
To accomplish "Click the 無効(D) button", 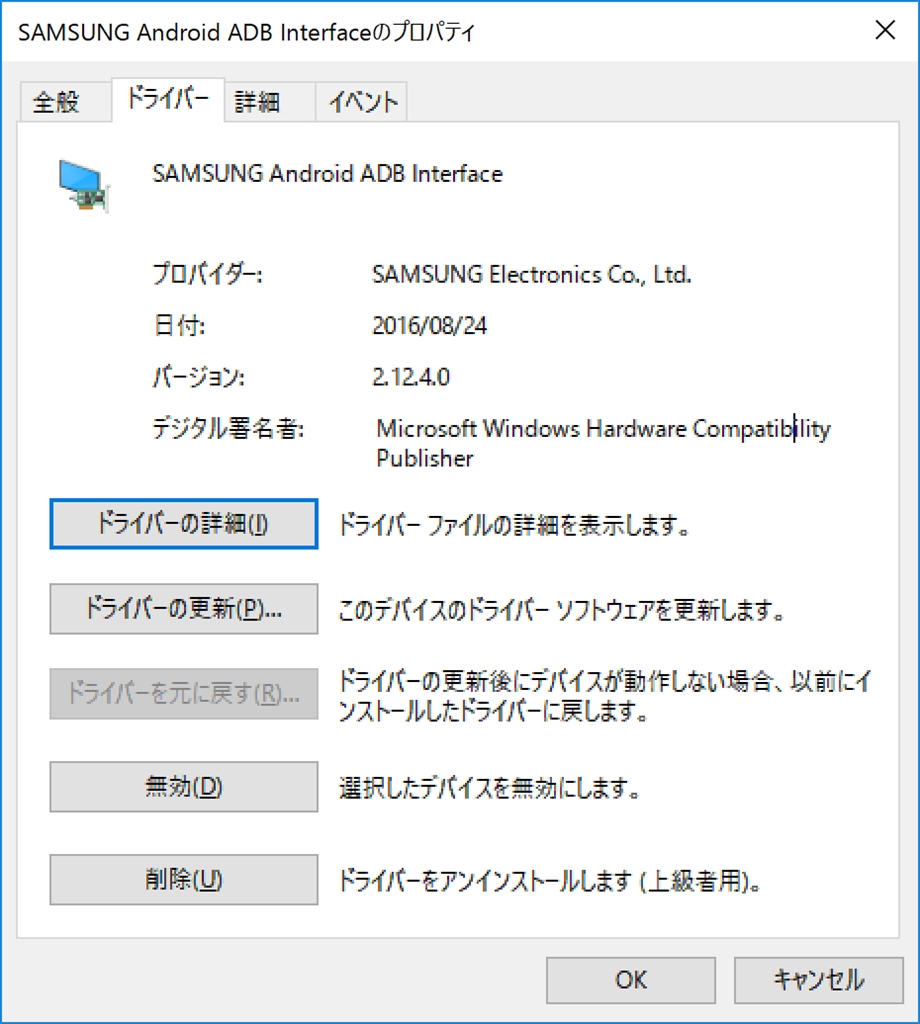I will point(183,786).
